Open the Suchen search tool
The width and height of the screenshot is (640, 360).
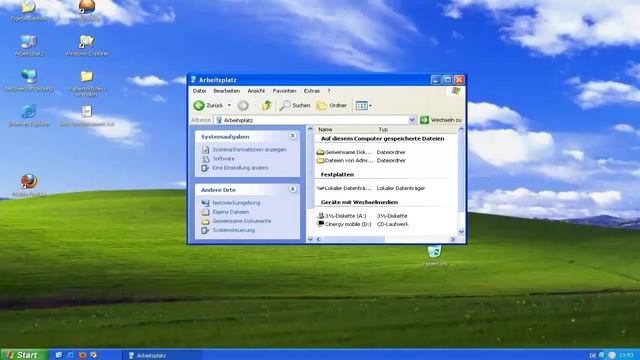click(295, 105)
